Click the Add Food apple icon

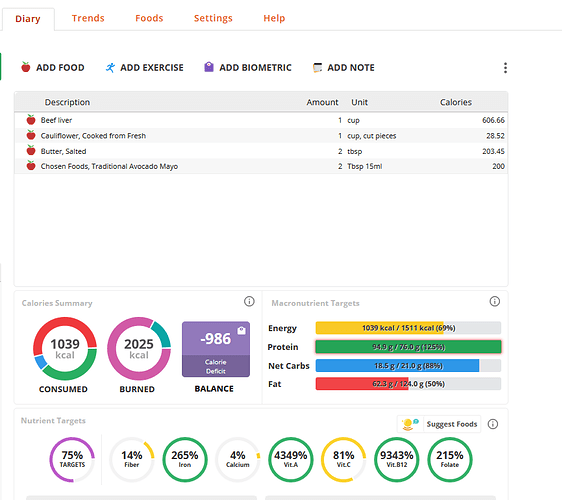[25, 67]
